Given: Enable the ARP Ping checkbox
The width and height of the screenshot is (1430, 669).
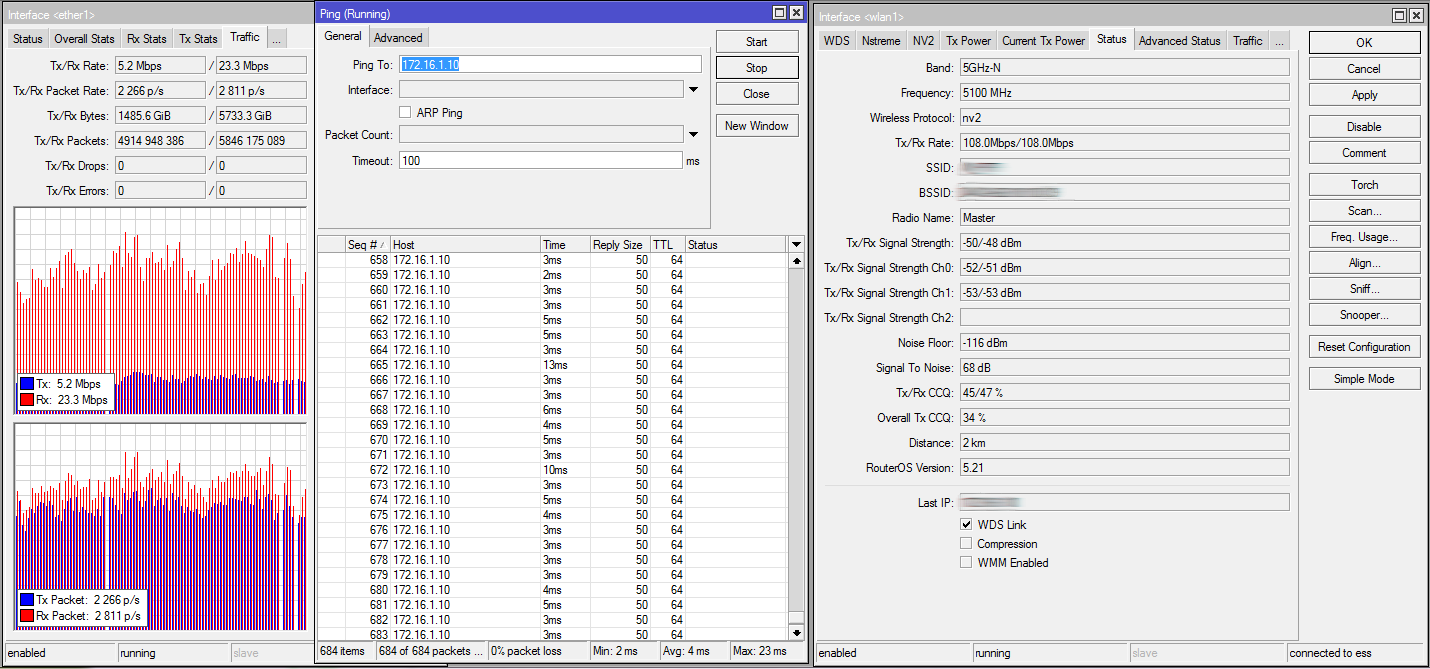Looking at the screenshot, I should coord(406,113).
